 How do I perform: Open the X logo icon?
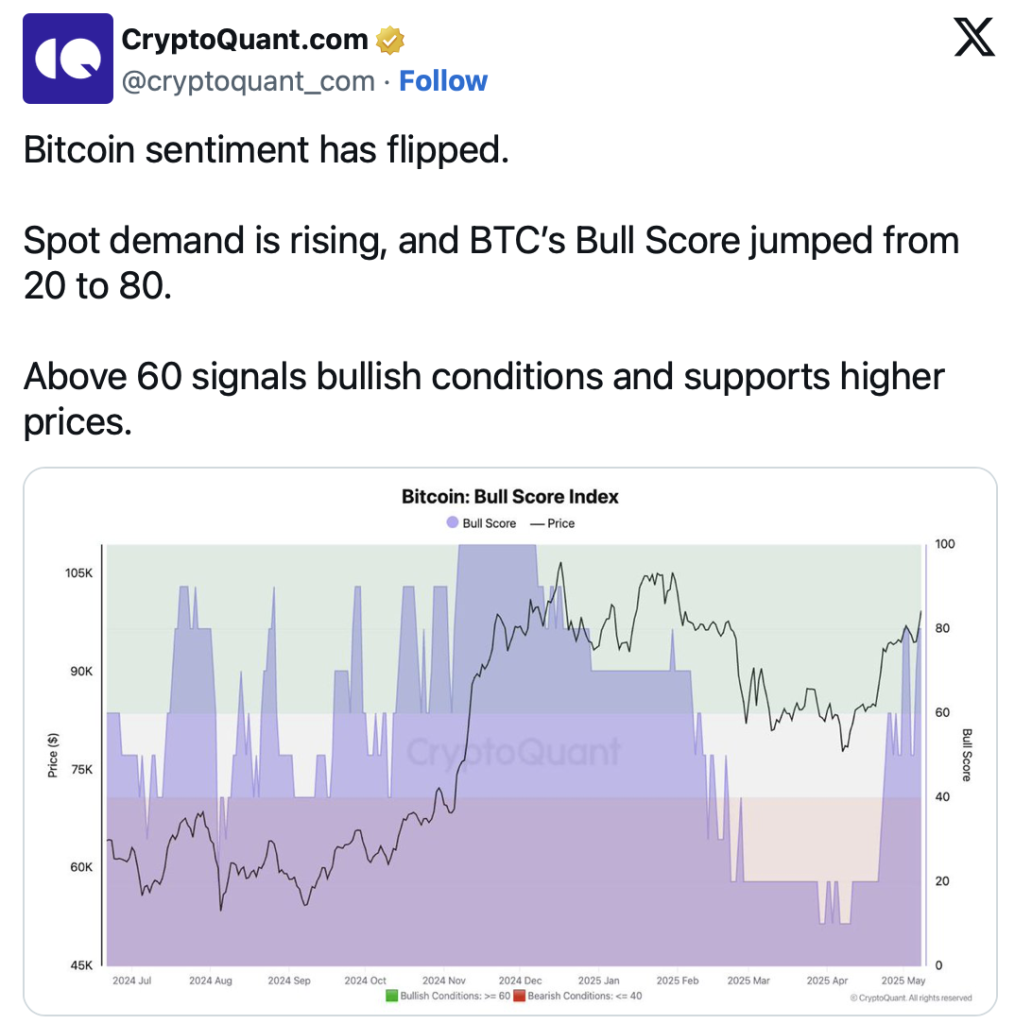click(x=973, y=37)
